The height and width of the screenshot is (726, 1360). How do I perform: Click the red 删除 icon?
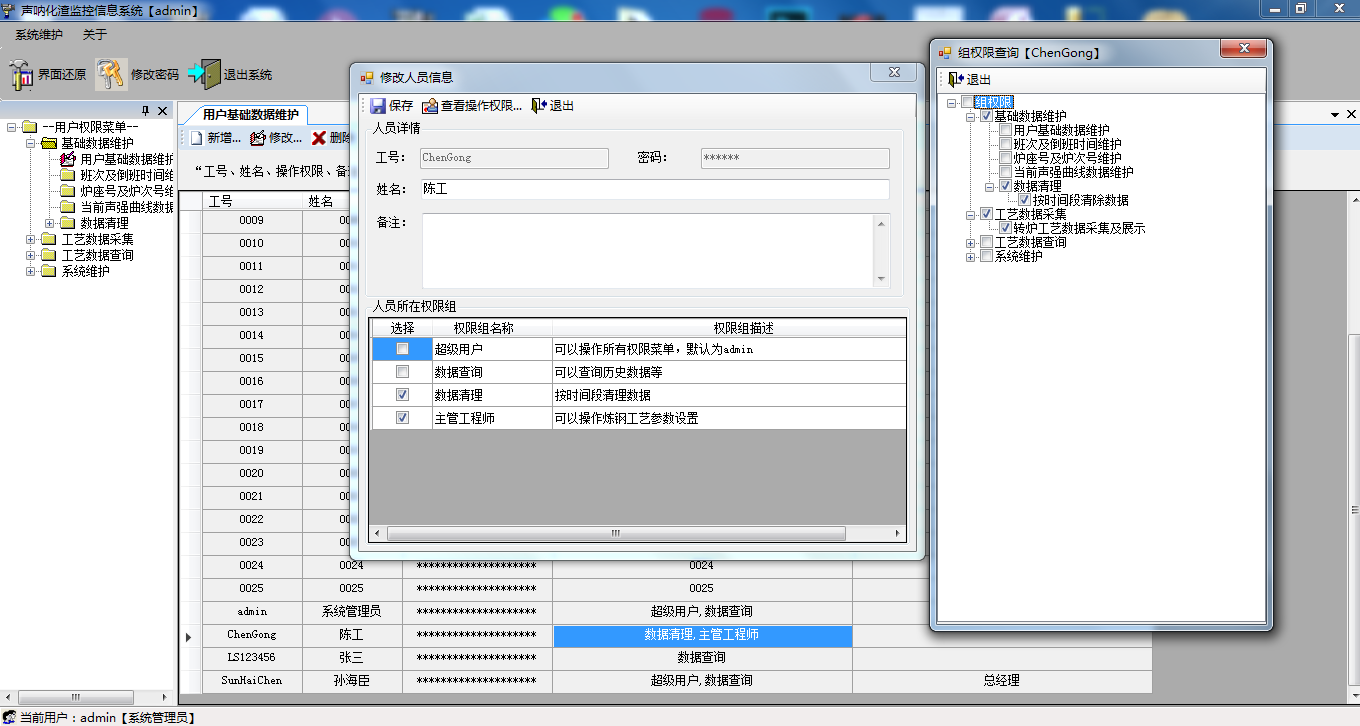[319, 138]
